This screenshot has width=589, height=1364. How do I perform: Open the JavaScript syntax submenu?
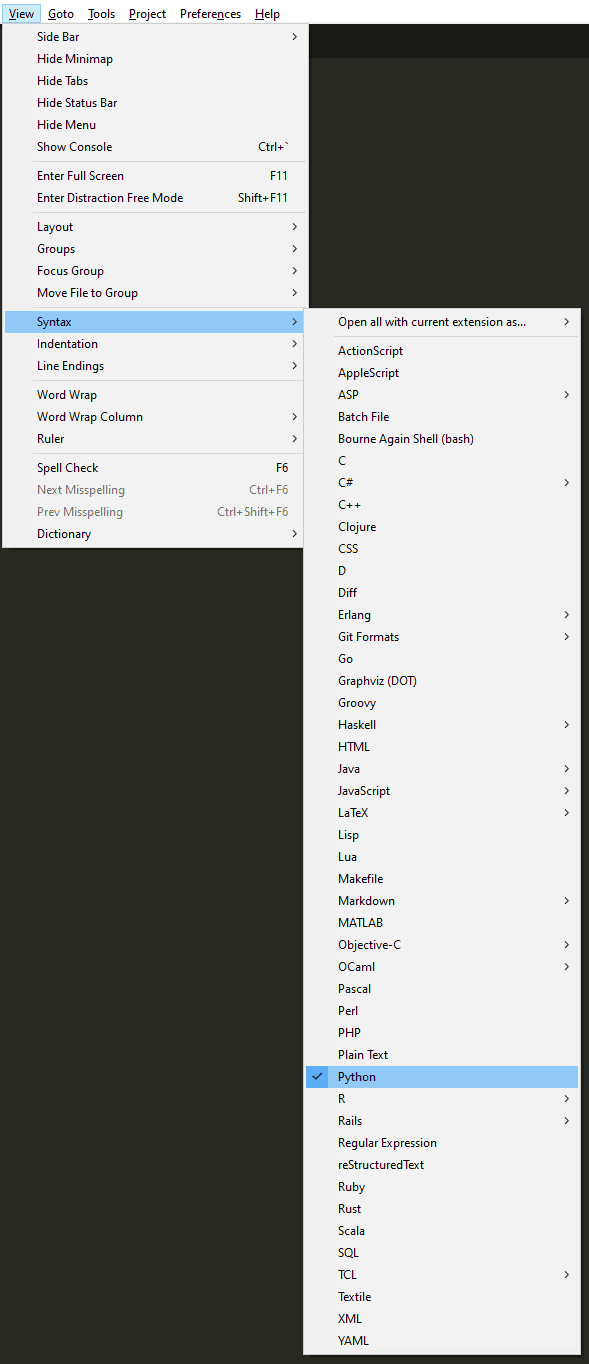[x=442, y=791]
